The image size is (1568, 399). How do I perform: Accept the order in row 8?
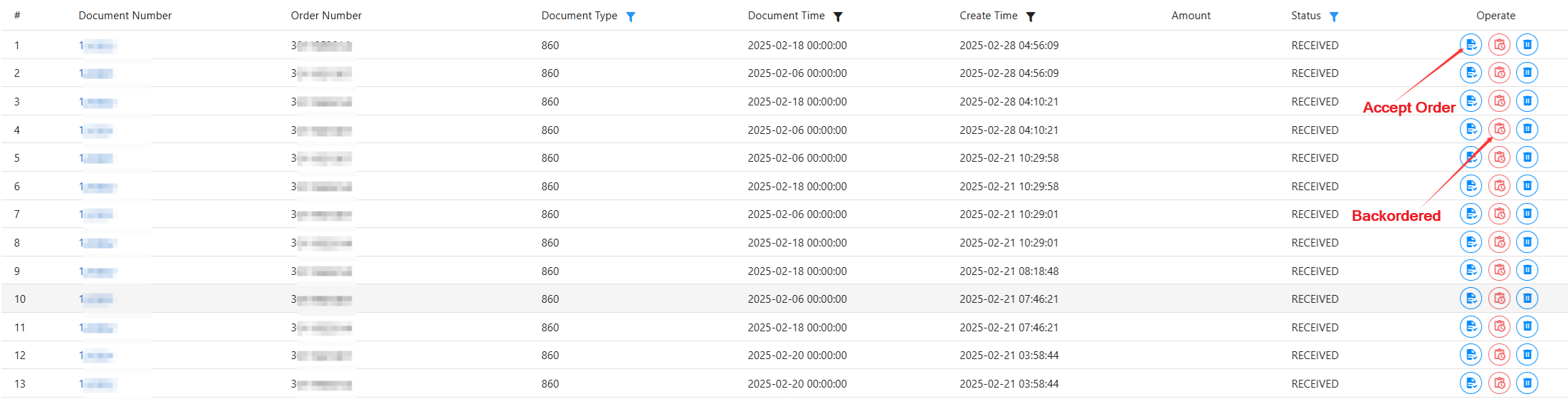click(x=1470, y=242)
